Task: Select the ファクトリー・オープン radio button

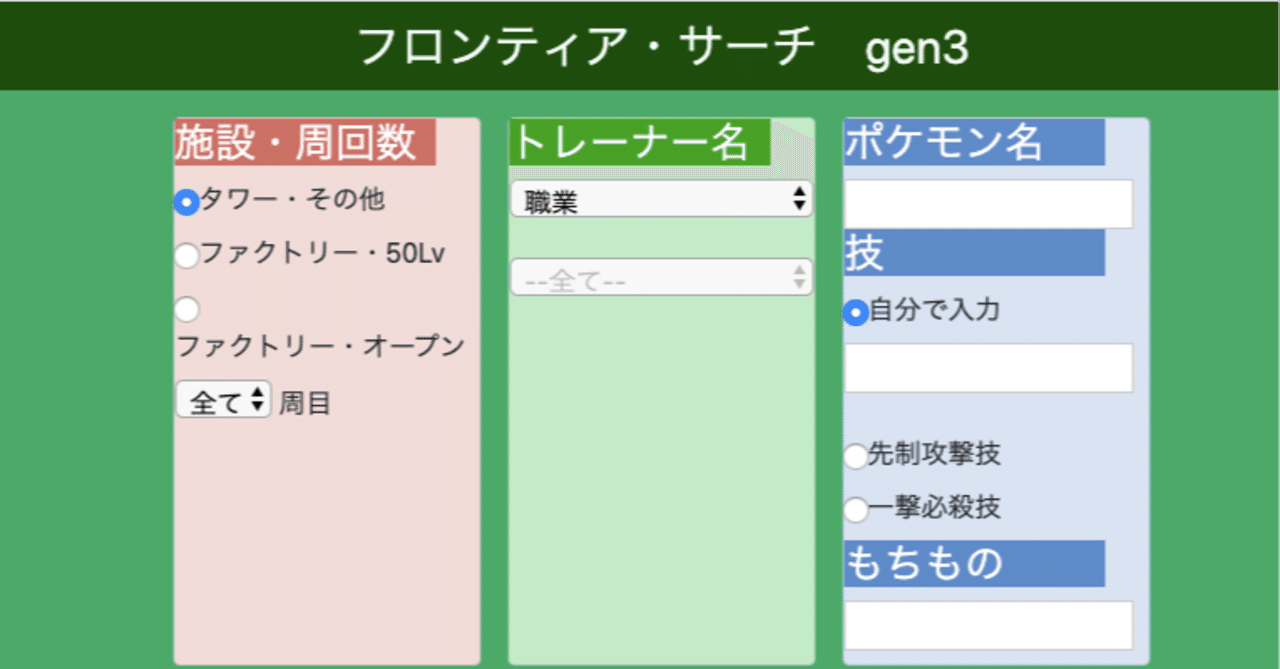Action: click(187, 310)
